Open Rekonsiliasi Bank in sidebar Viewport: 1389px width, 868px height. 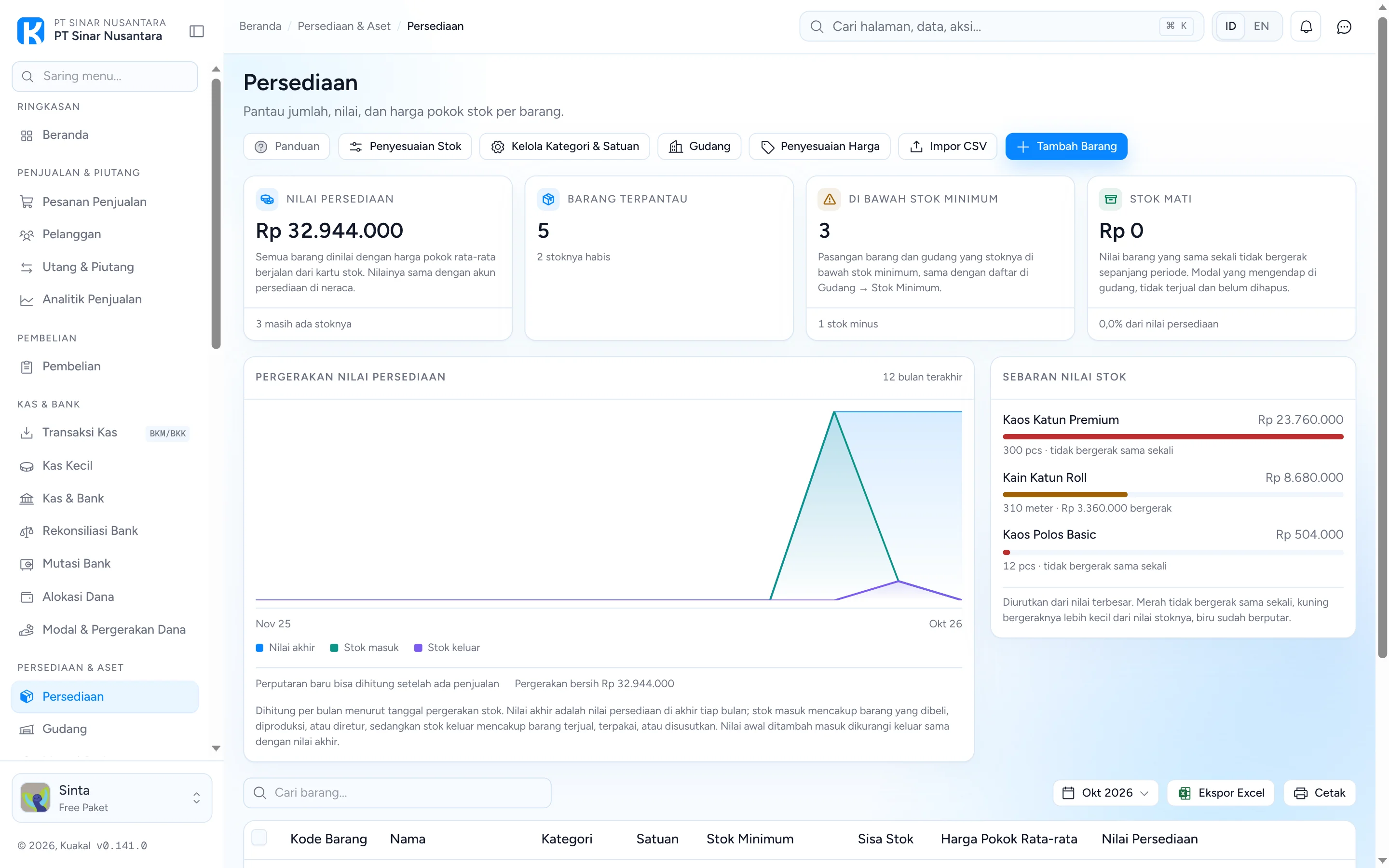tap(90, 531)
